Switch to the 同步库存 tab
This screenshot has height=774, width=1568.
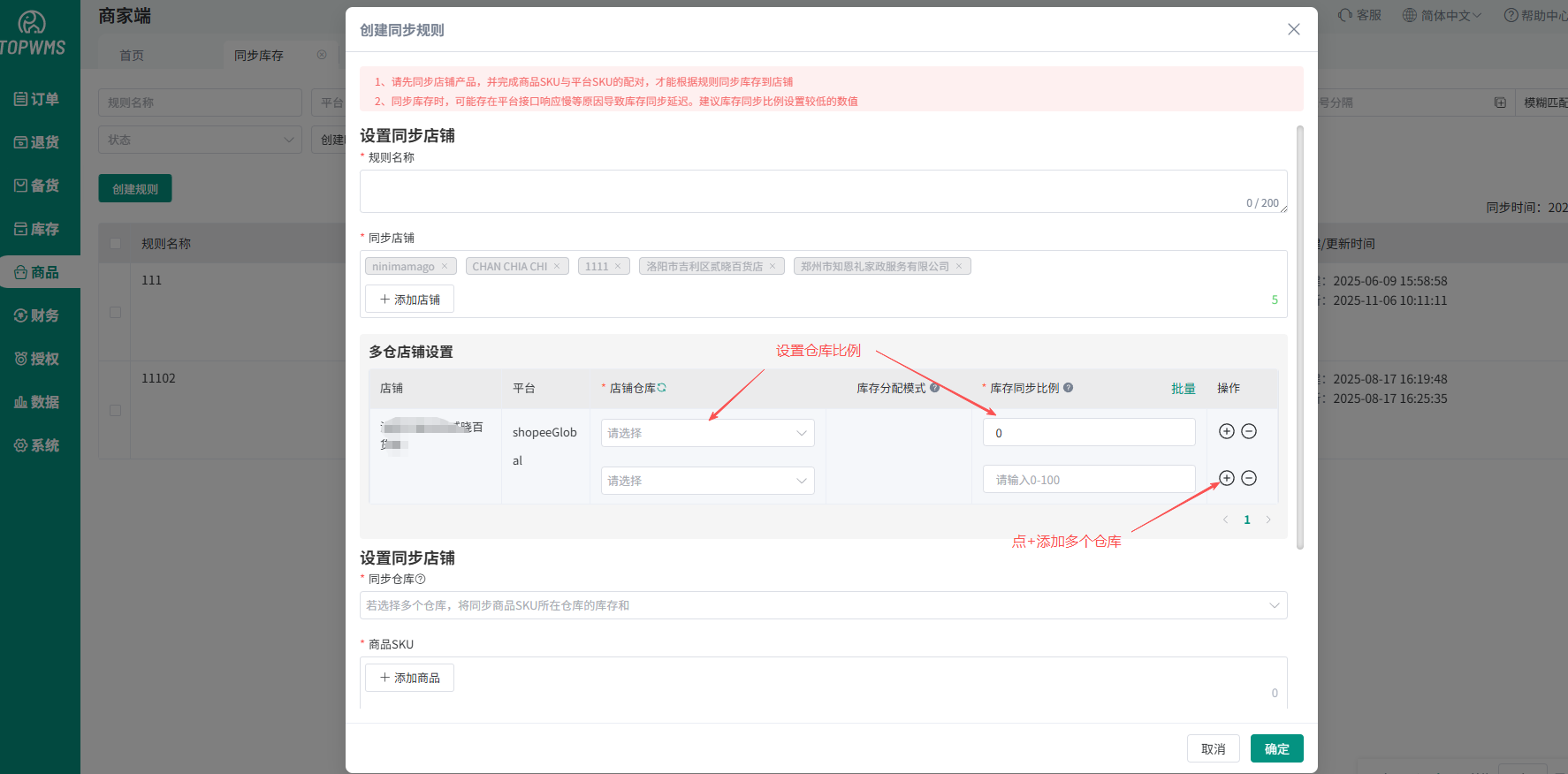pos(259,55)
